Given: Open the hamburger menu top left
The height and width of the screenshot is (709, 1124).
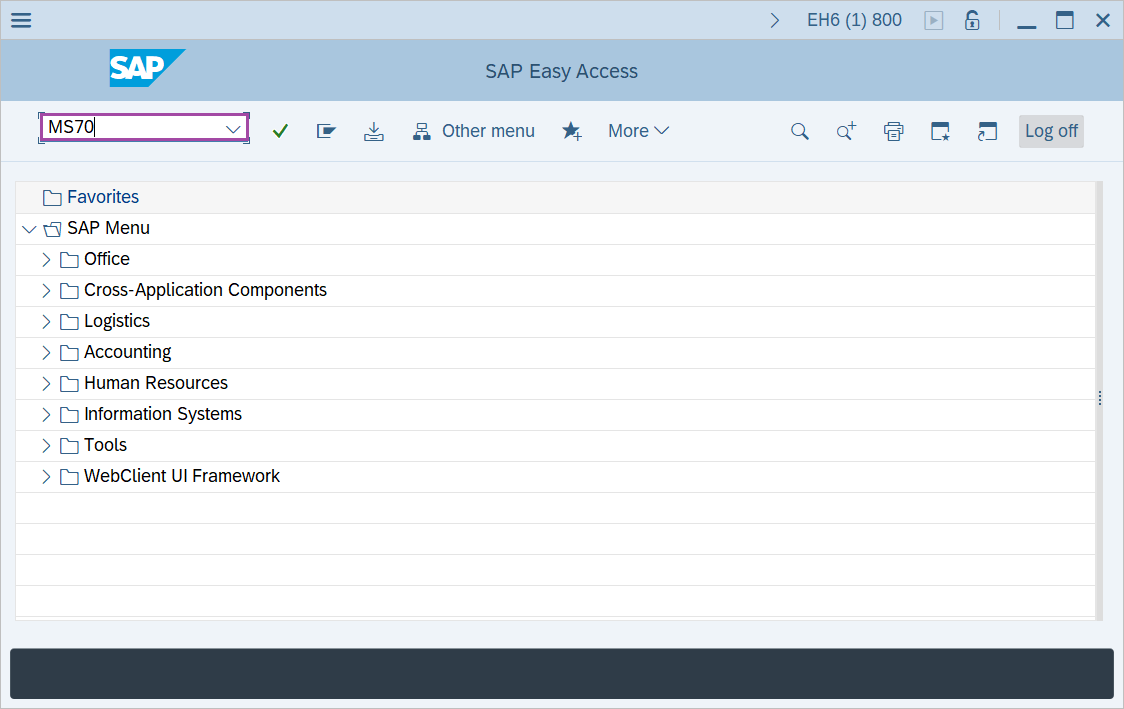Looking at the screenshot, I should 21,20.
